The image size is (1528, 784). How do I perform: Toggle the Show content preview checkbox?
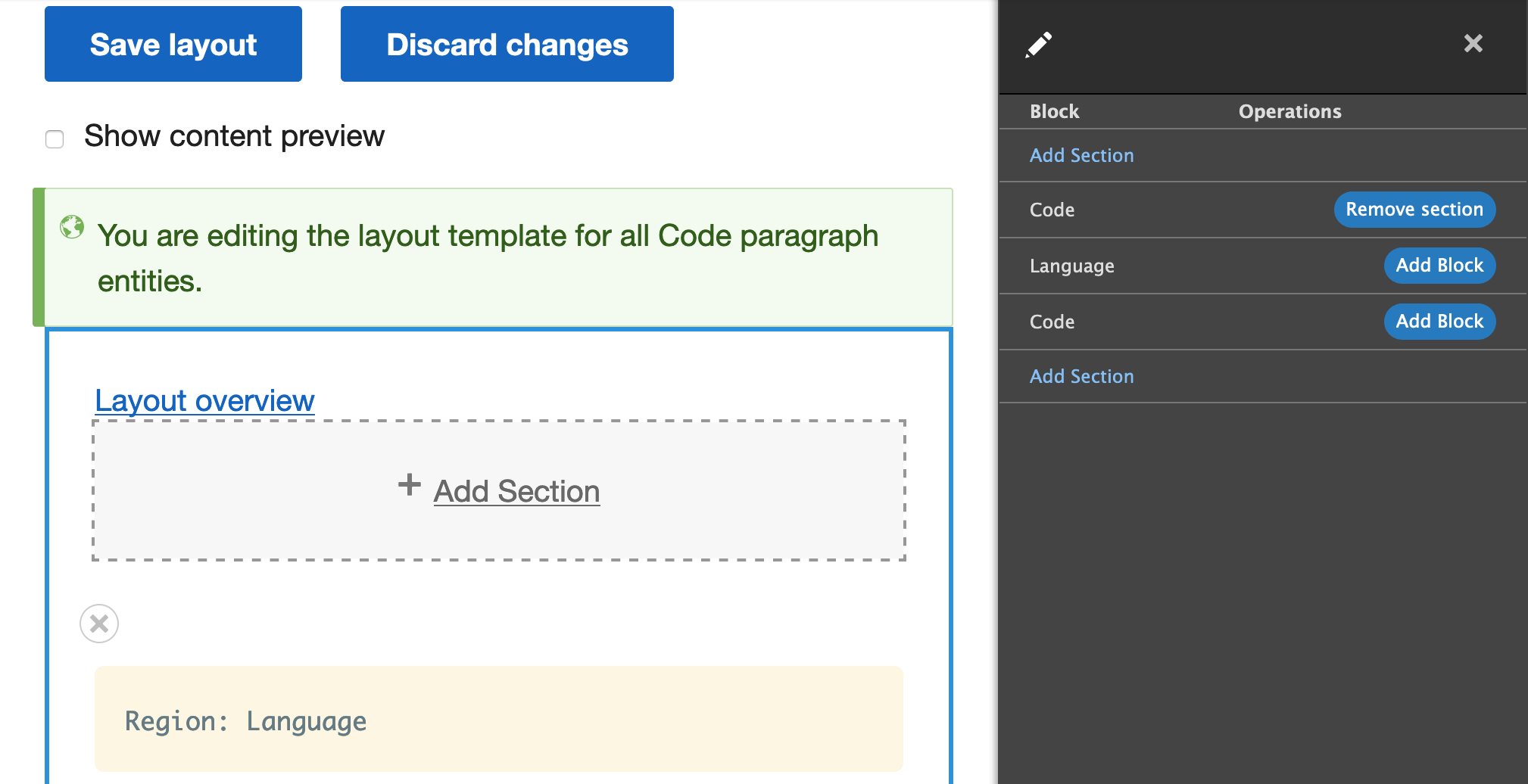tap(55, 139)
